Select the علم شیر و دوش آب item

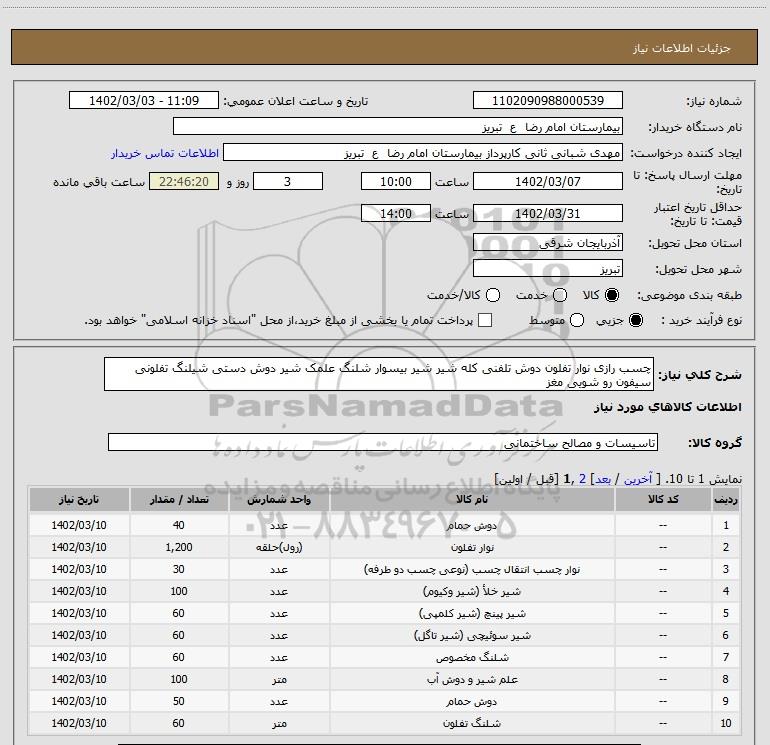(x=472, y=679)
